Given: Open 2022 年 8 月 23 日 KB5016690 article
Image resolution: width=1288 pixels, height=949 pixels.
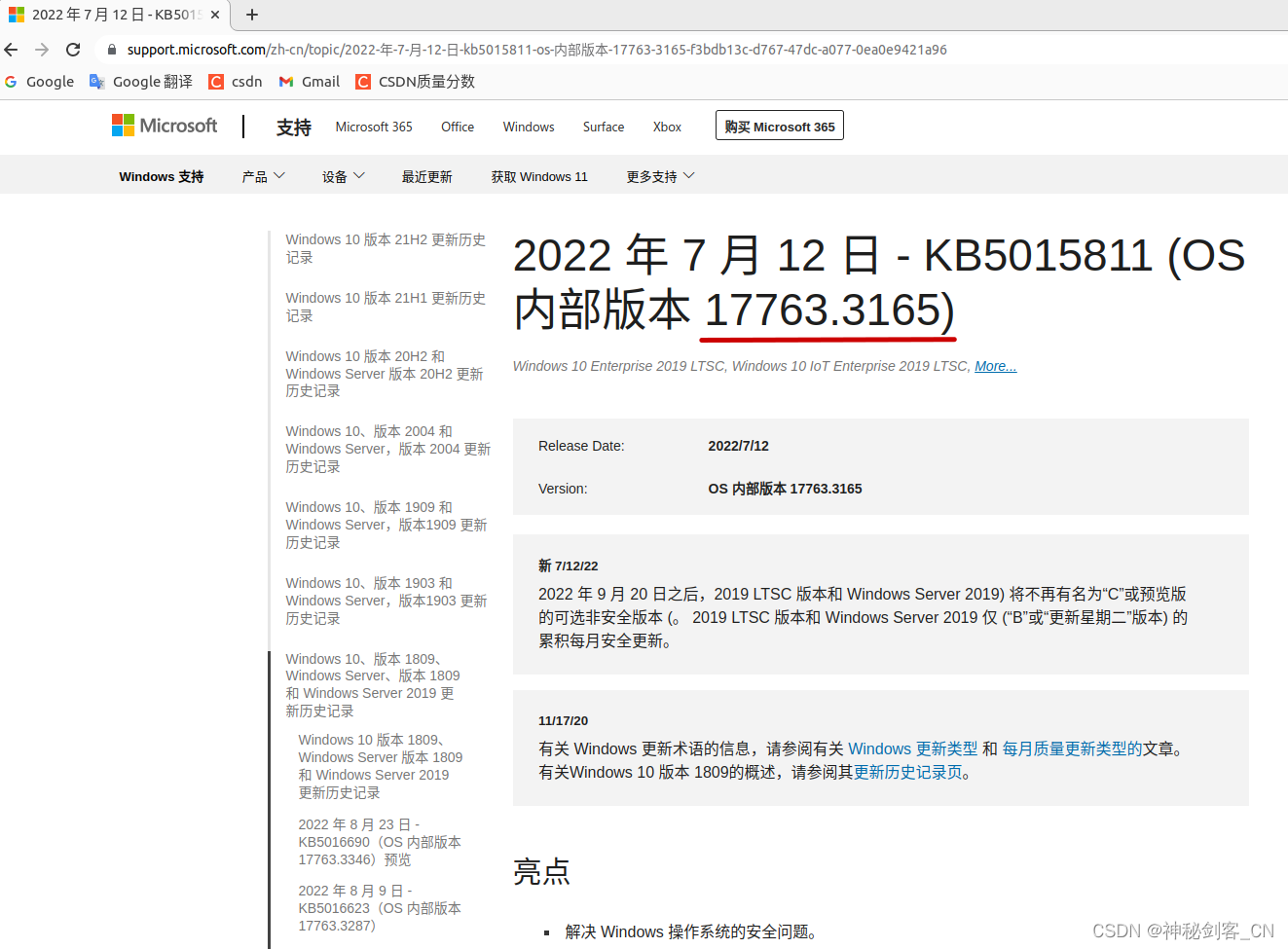Looking at the screenshot, I should tap(380, 842).
